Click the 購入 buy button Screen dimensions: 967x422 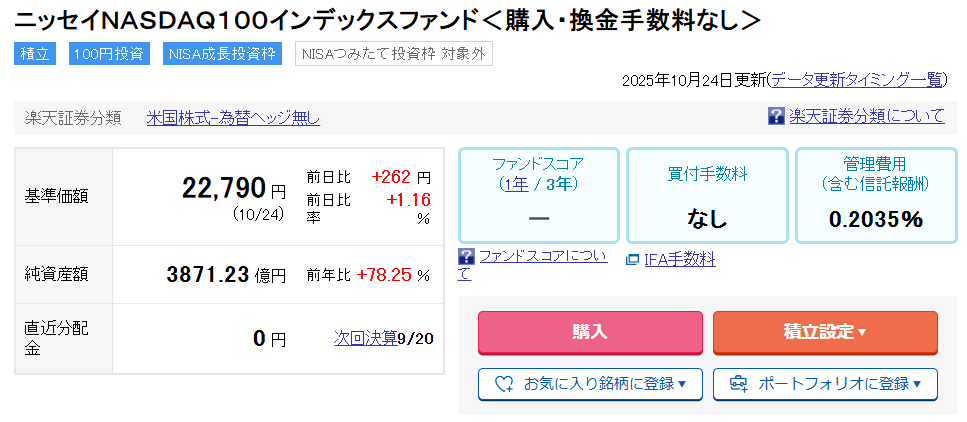[x=590, y=332]
